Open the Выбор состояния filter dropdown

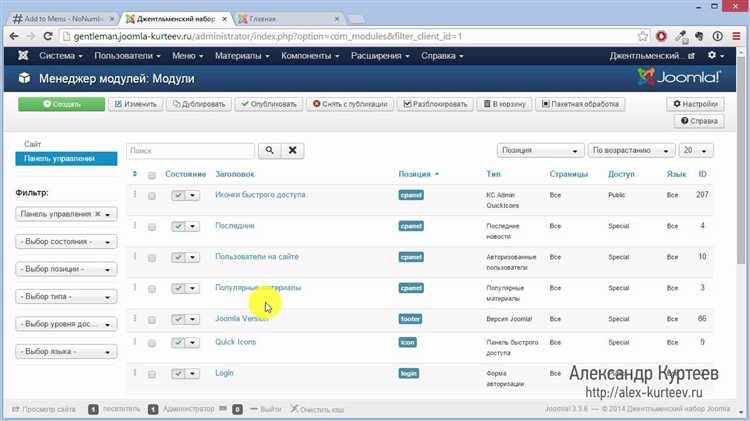click(66, 242)
